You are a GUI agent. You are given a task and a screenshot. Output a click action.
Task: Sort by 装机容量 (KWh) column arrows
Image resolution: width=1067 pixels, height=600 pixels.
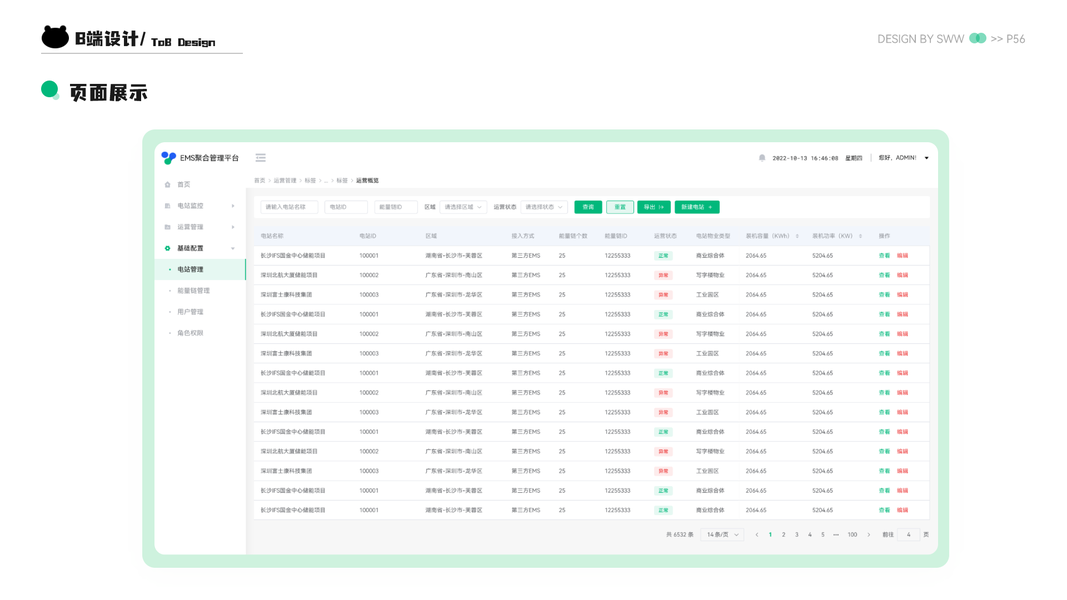pos(797,236)
